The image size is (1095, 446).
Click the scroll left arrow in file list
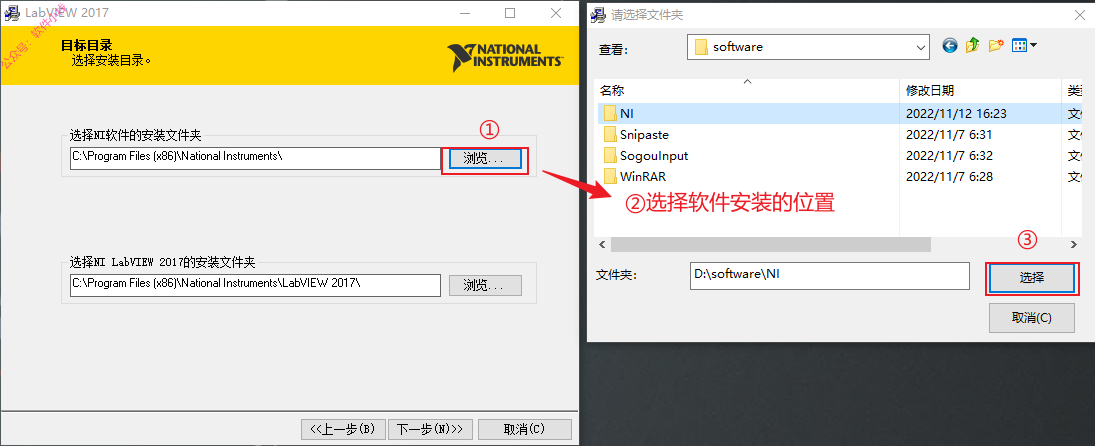602,244
